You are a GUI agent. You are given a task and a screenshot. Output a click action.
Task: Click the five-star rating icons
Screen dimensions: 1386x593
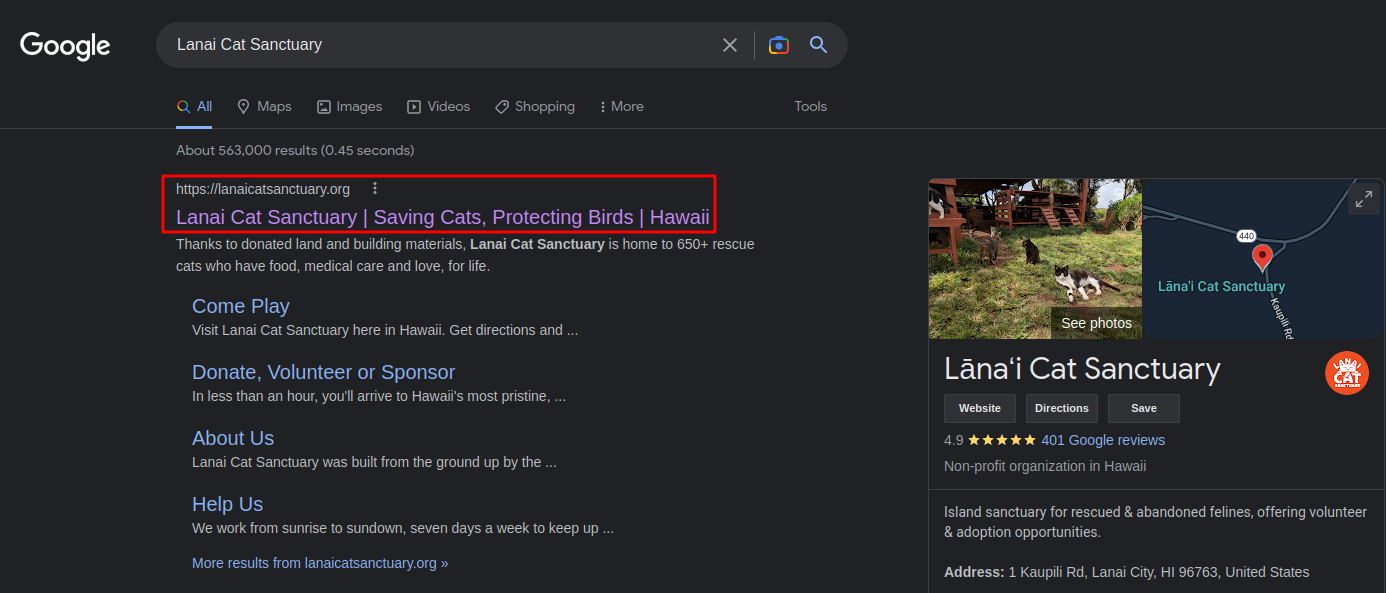point(1002,440)
